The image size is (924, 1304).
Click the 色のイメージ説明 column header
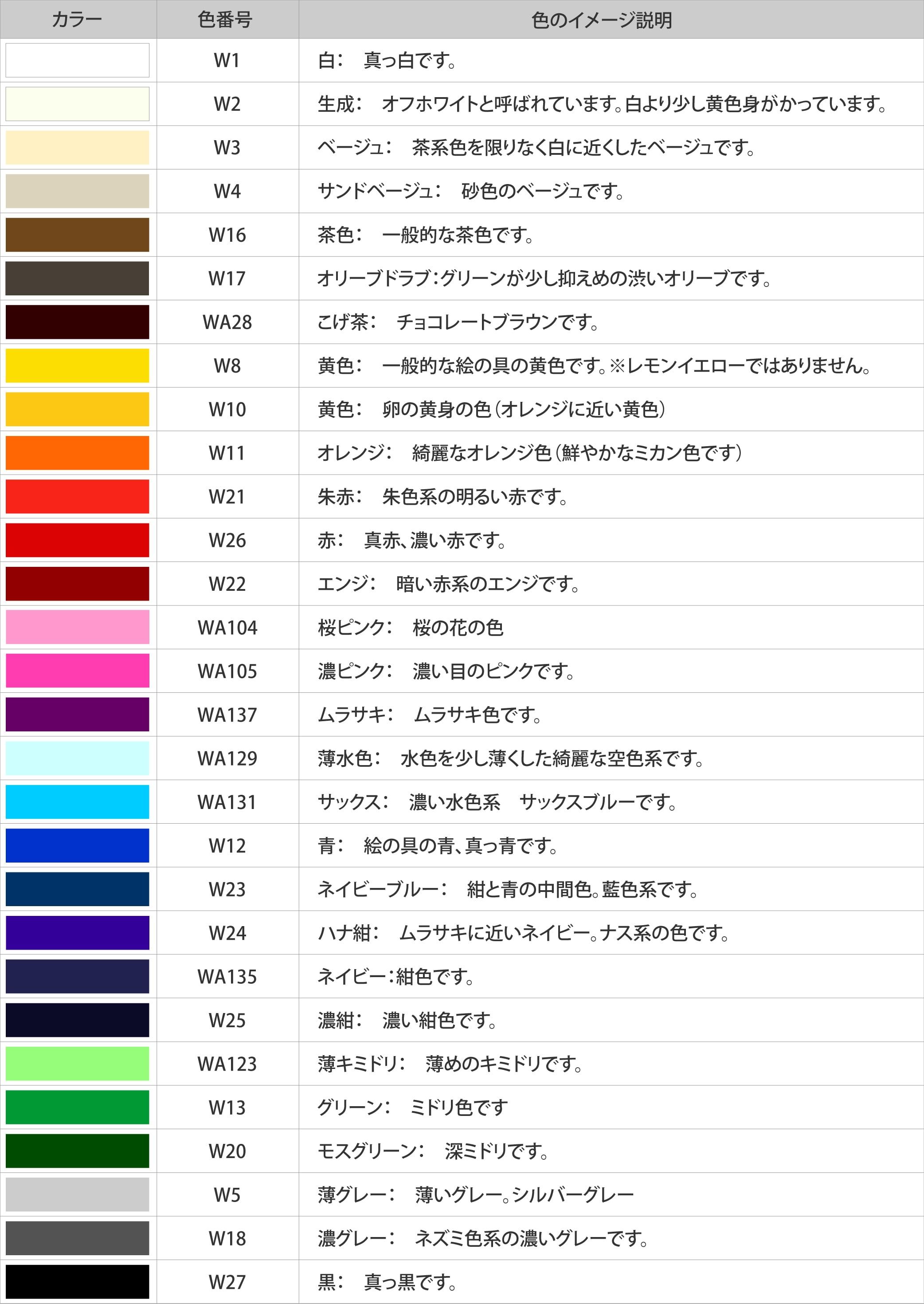coord(601,20)
